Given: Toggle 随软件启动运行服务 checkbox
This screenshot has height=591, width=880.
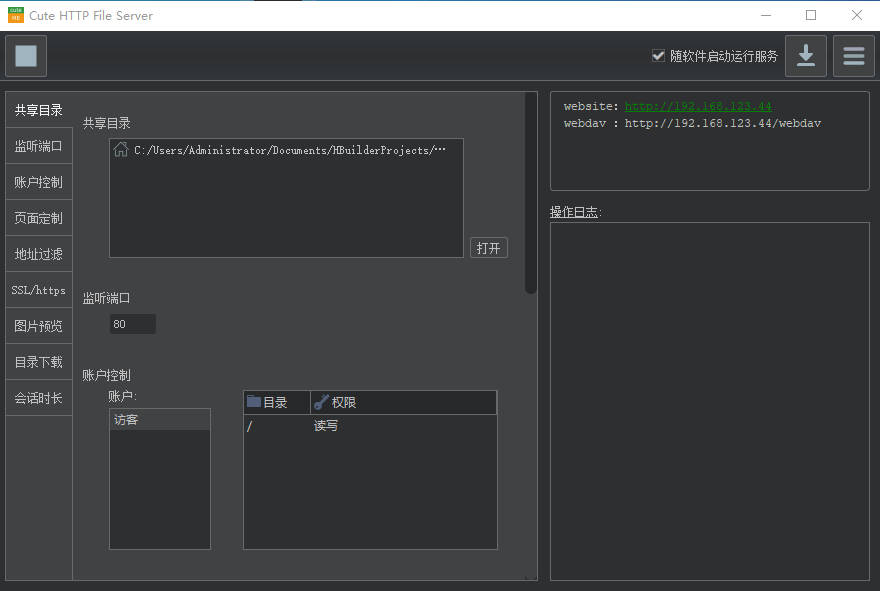Looking at the screenshot, I should click(x=658, y=56).
